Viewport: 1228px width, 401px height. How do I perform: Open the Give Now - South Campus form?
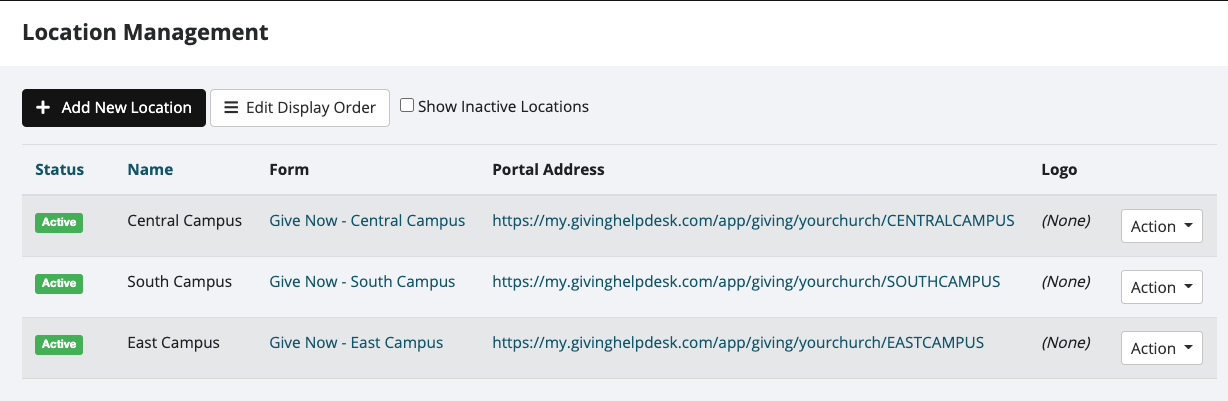pos(362,282)
